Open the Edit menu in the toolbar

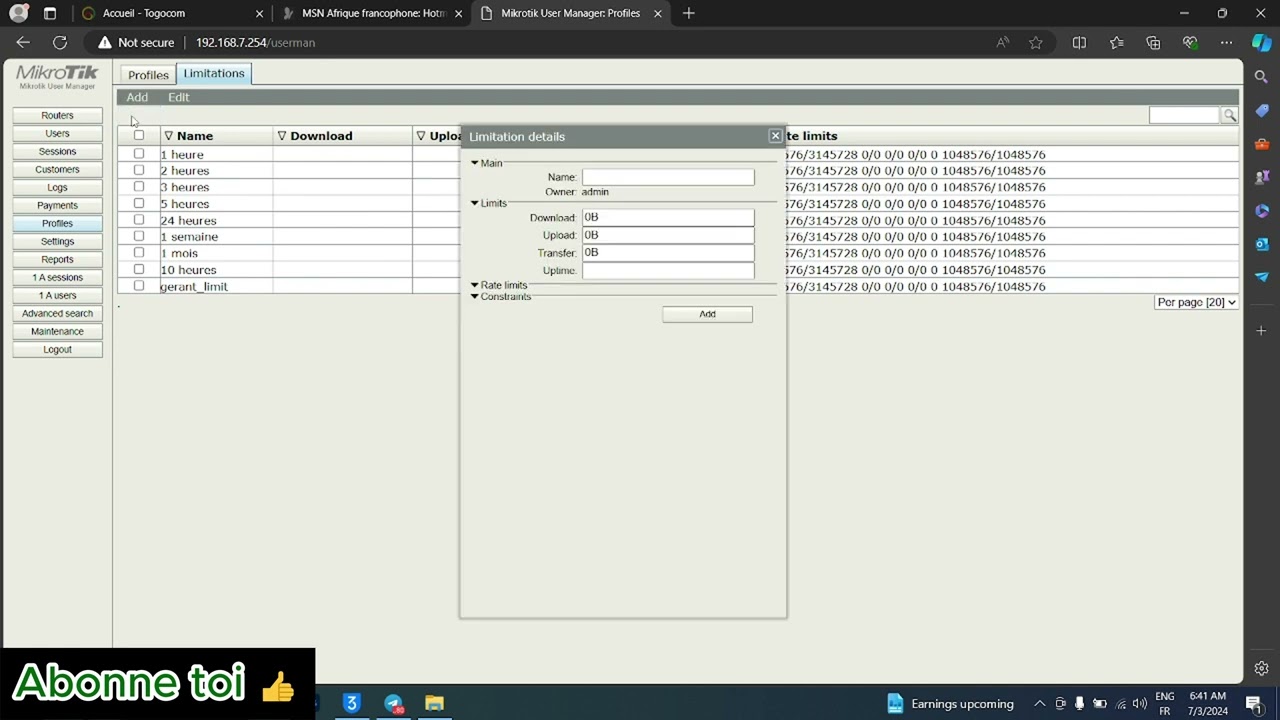(179, 97)
